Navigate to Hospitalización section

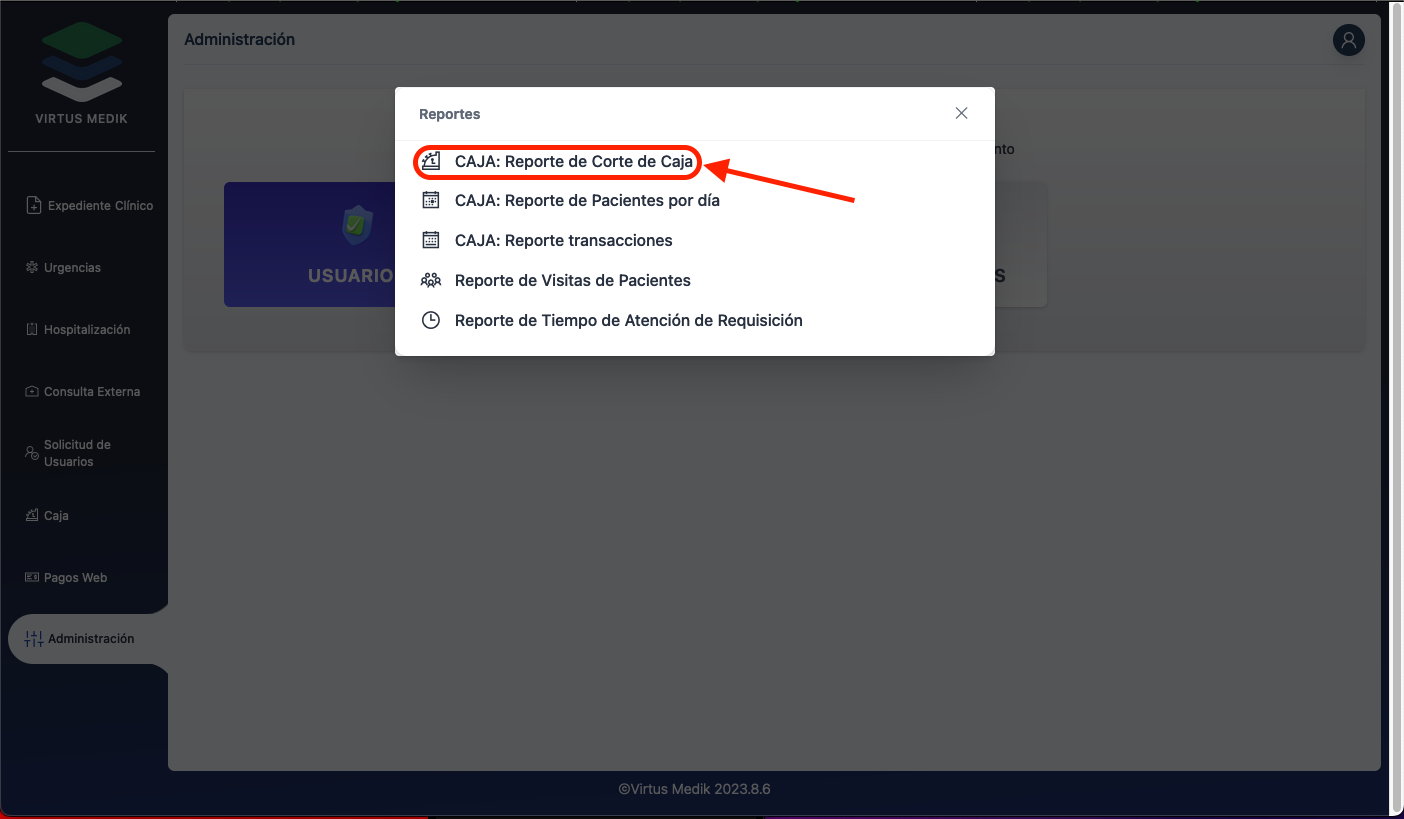[x=86, y=330]
